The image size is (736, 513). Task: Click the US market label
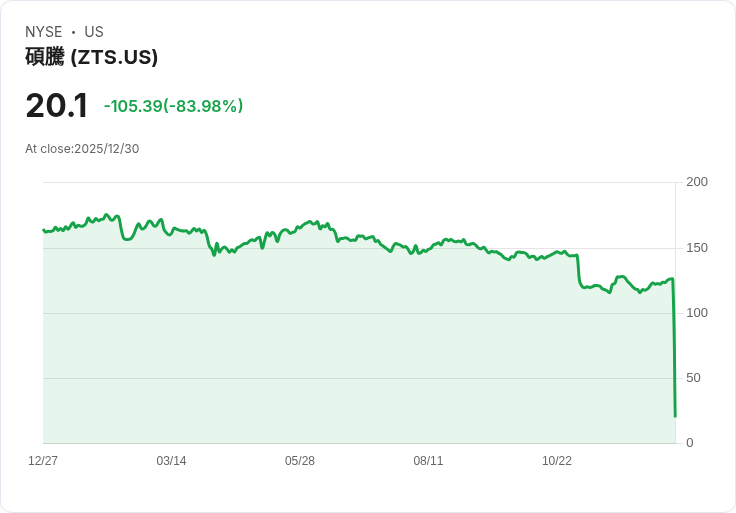coord(94,32)
